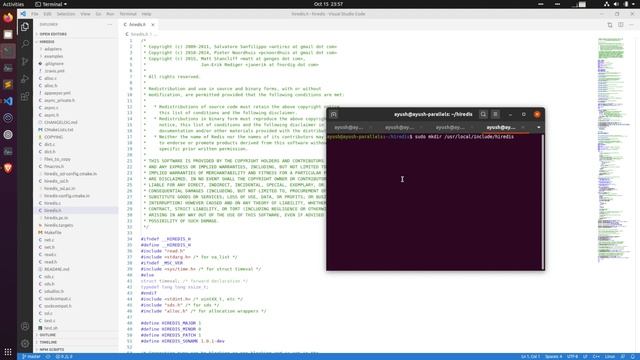
Task: Open the Run and Debug view
Action: (x=25, y=79)
